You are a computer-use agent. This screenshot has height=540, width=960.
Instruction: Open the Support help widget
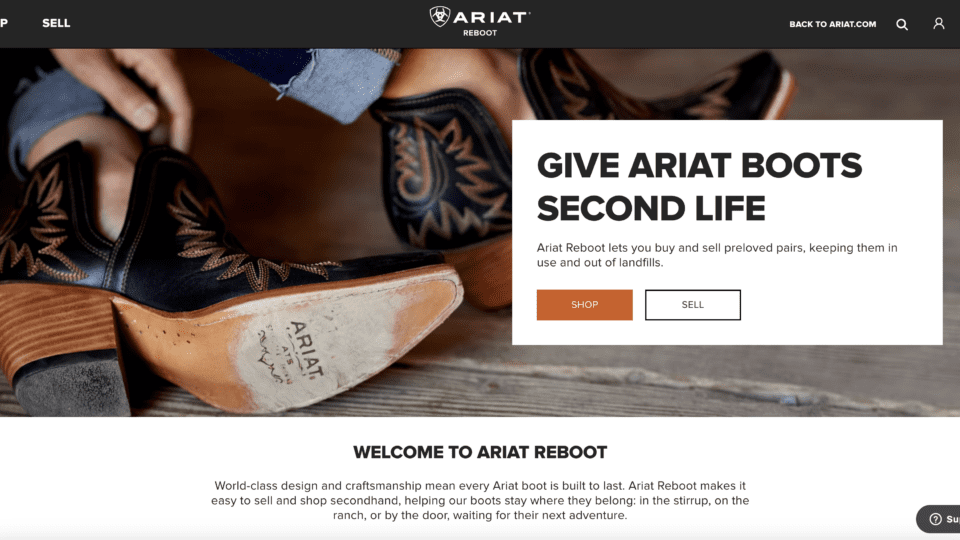point(939,519)
